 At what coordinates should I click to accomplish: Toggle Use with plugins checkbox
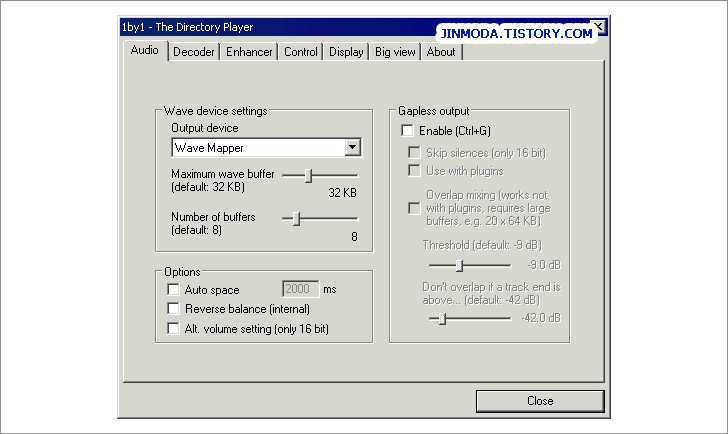pos(414,171)
